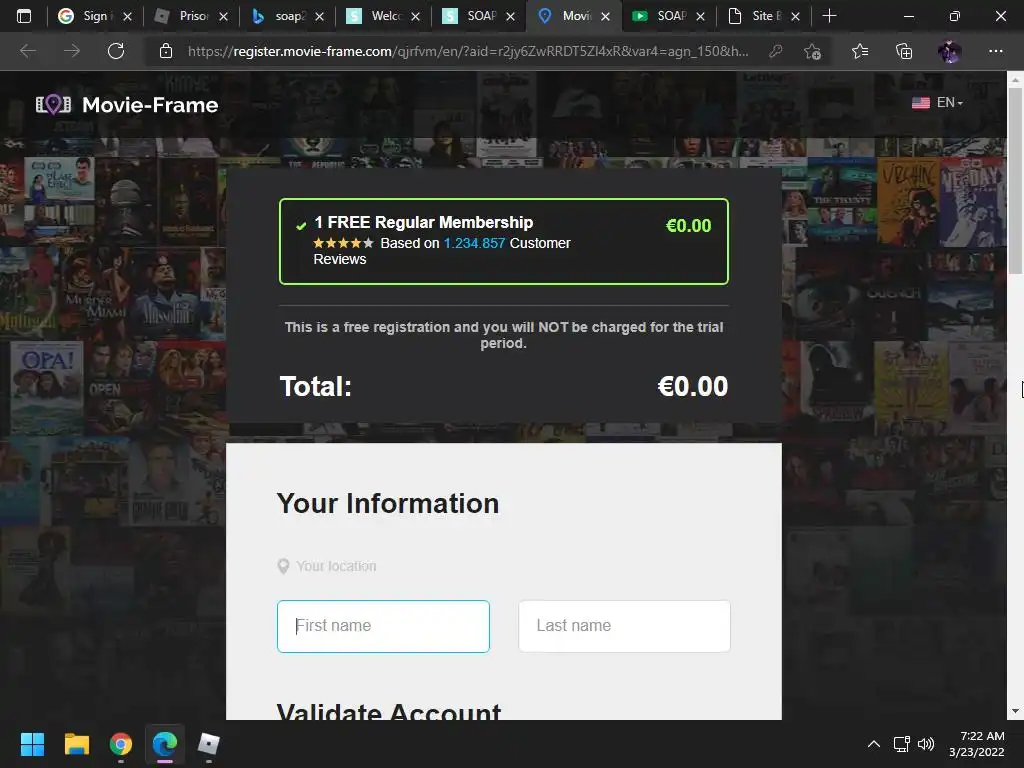Show hidden system tray icons

(874, 744)
